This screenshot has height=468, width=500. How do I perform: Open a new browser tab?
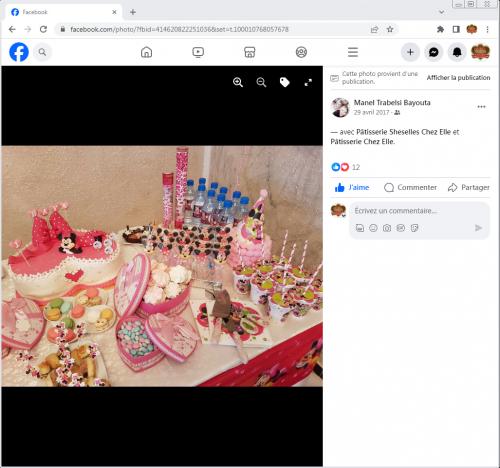(133, 12)
